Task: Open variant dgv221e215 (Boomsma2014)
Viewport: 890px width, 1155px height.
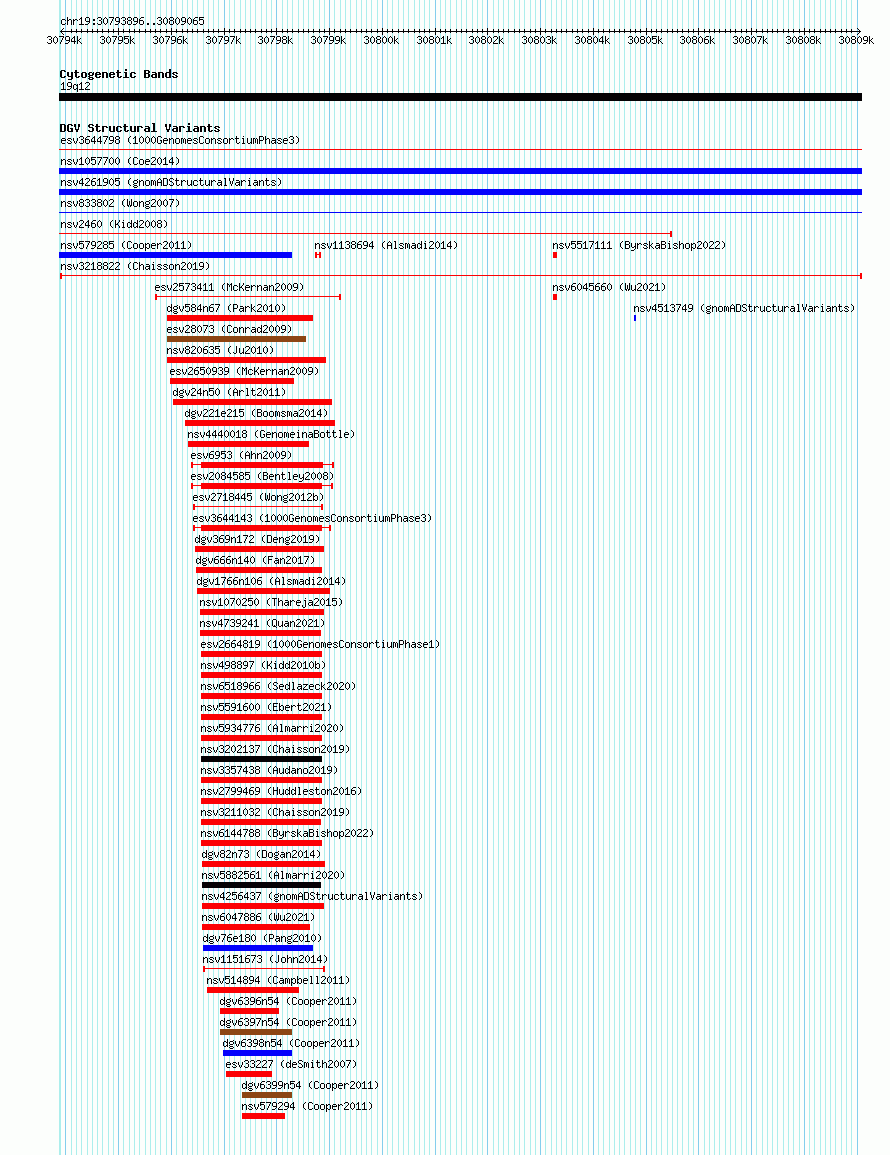Action: [x=256, y=413]
